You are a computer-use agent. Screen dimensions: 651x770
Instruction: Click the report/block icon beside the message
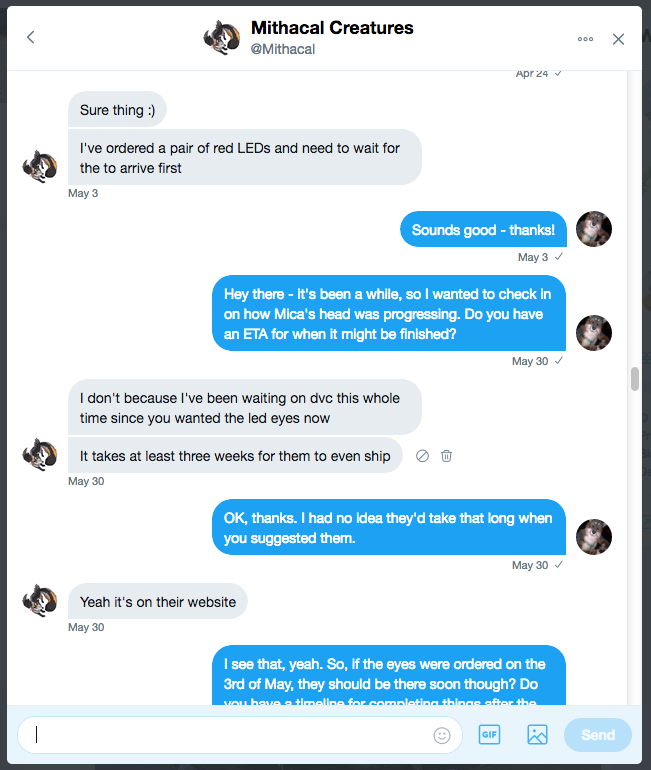(422, 456)
